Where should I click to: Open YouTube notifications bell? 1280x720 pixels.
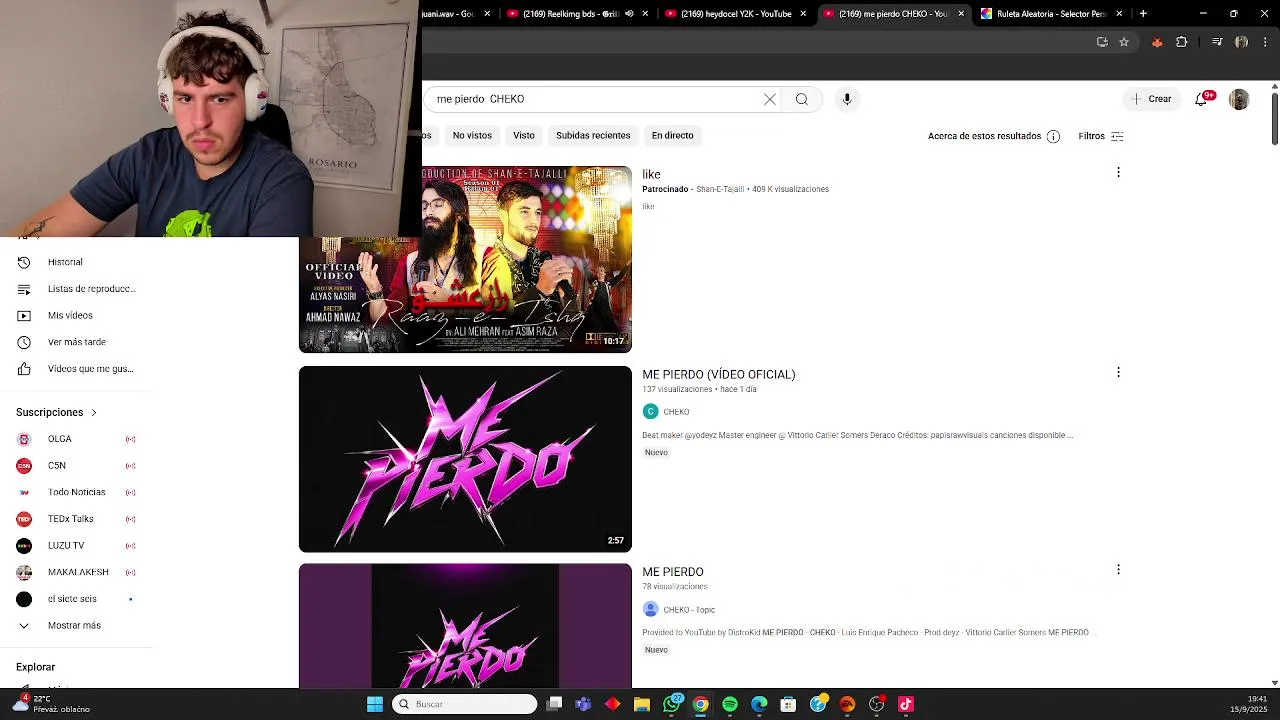pyautogui.click(x=1201, y=99)
